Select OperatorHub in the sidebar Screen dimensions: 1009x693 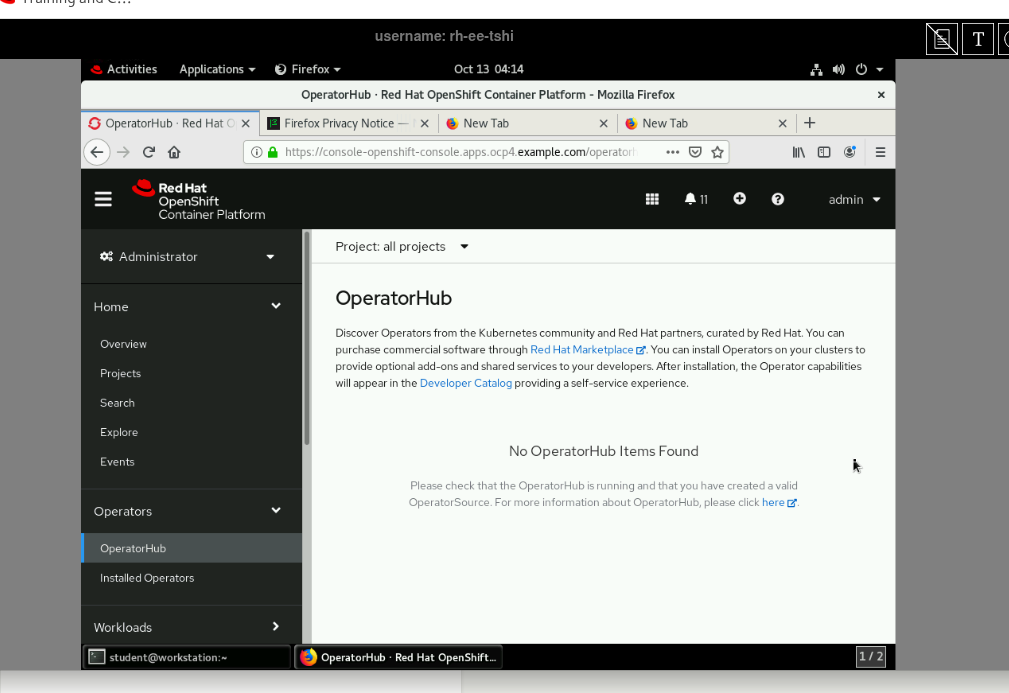click(192, 548)
